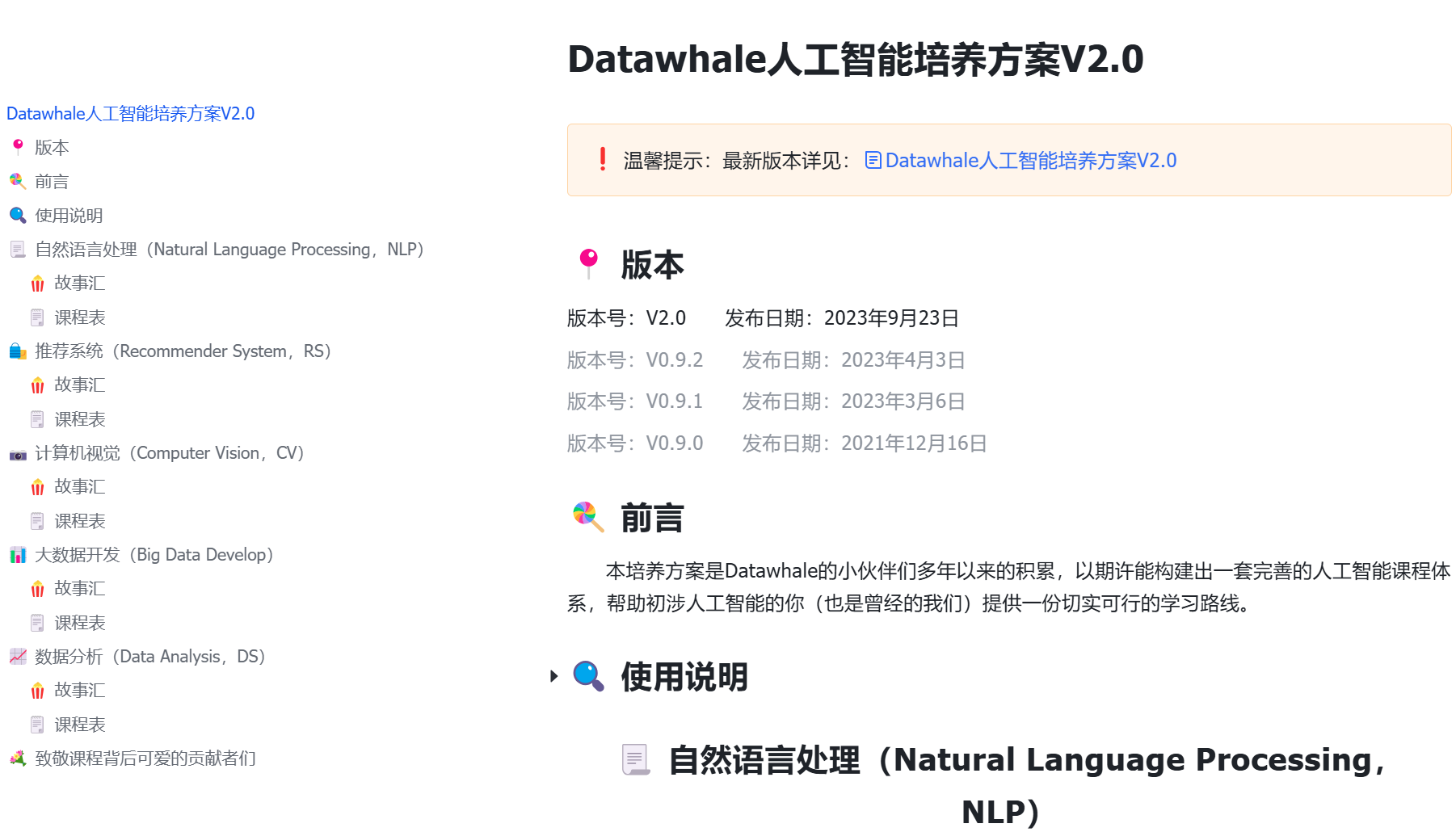Open the Datawhale人工智能培养方案V2.0 link in the notice

[1031, 161]
